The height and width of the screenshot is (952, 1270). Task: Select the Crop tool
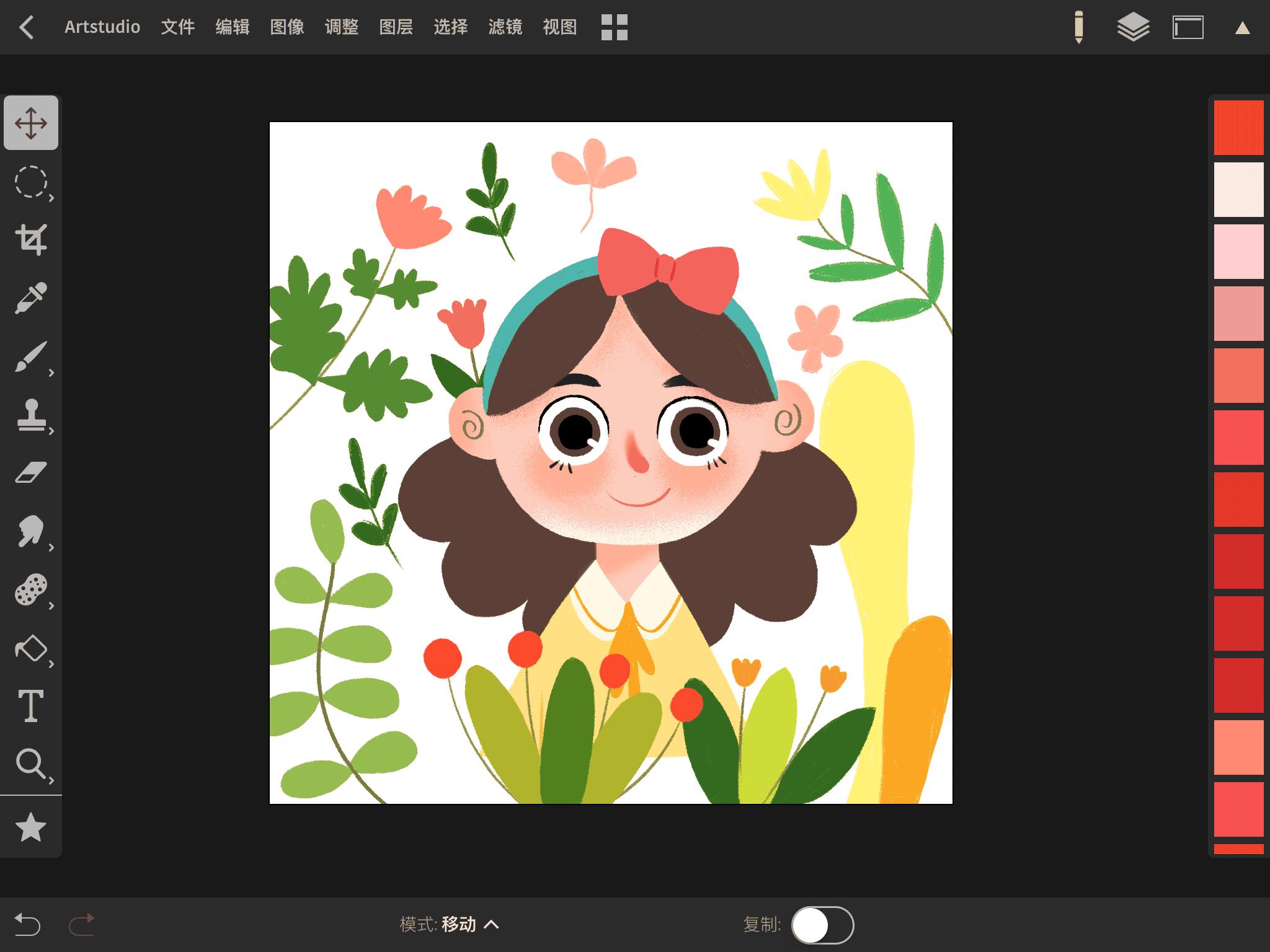pos(31,239)
